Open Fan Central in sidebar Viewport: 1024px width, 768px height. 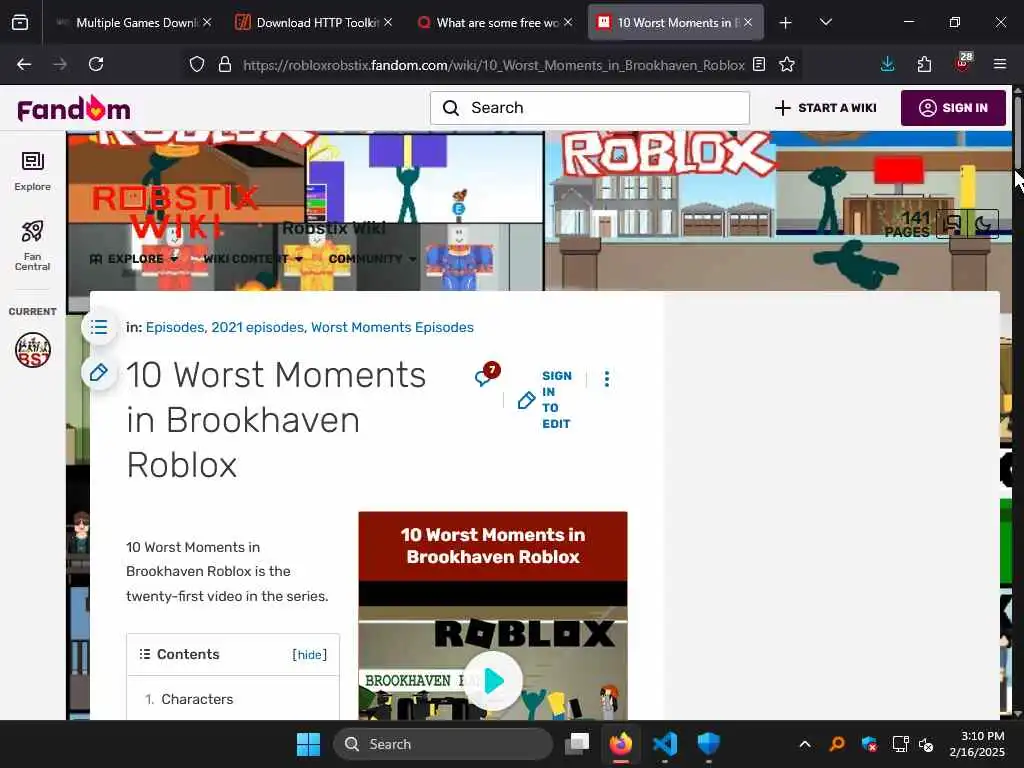[33, 246]
